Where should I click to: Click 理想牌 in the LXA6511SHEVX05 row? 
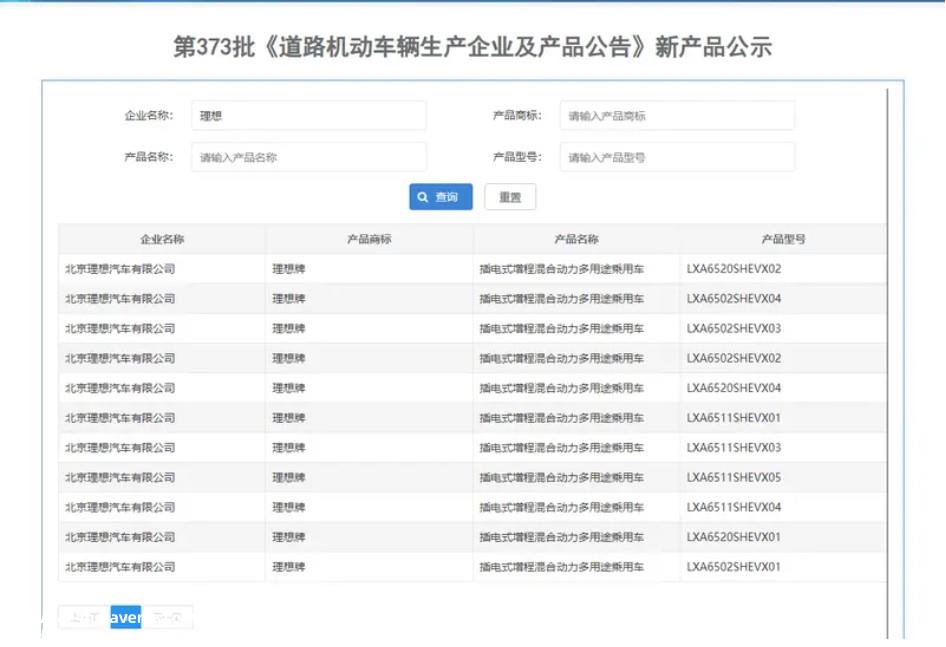[x=288, y=477]
